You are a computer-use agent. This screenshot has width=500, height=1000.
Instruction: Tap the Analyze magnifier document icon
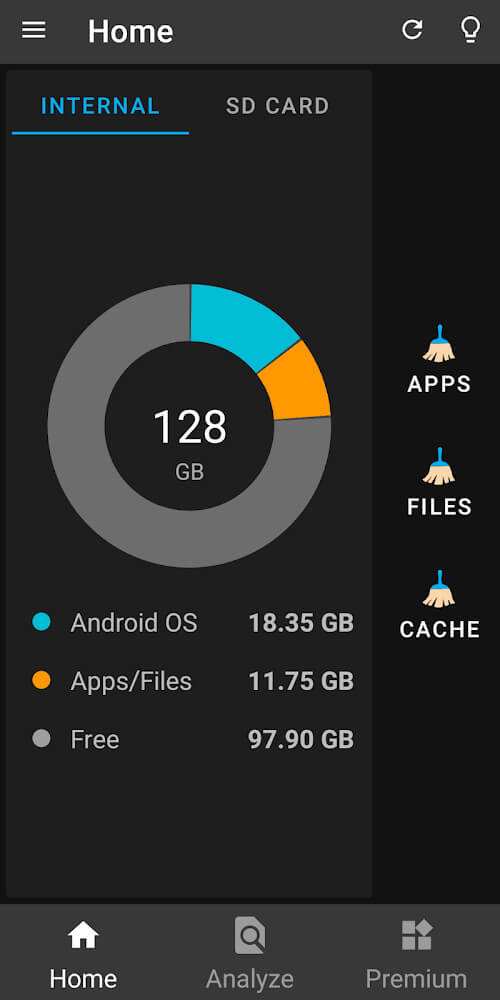(249, 936)
